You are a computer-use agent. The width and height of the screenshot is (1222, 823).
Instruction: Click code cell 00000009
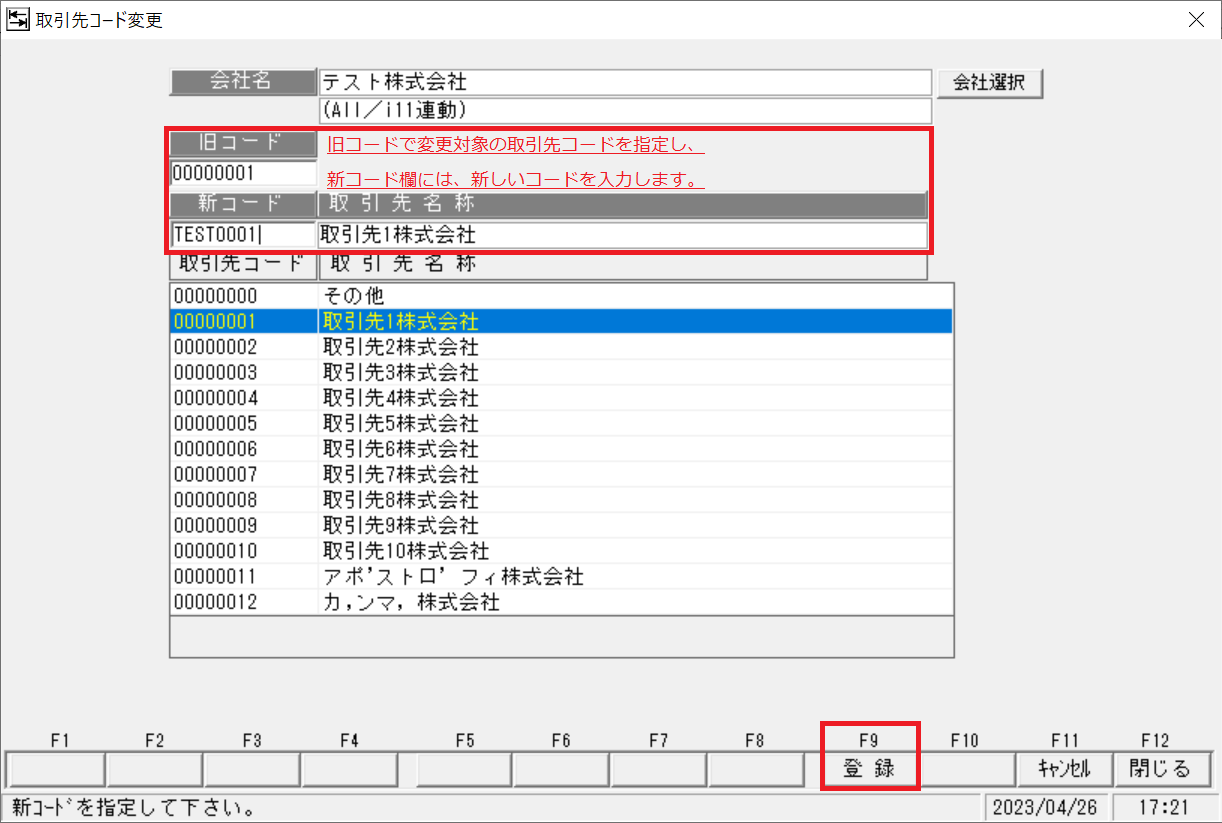244,526
